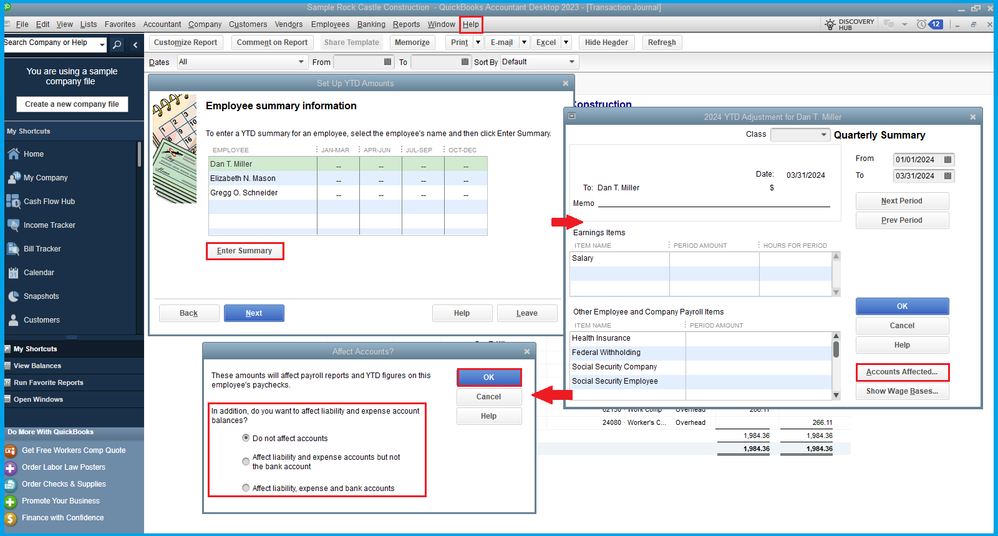998x536 pixels.
Task: Click Refresh report button
Action: (x=662, y=42)
